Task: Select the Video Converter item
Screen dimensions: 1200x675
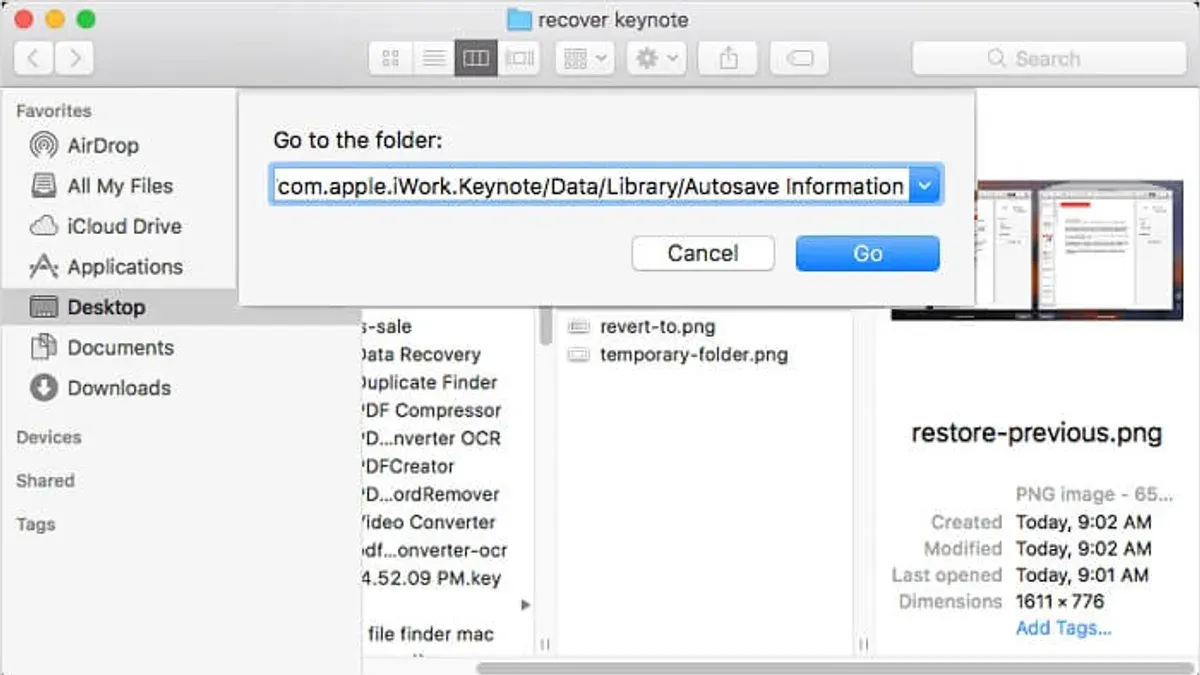Action: tap(427, 522)
